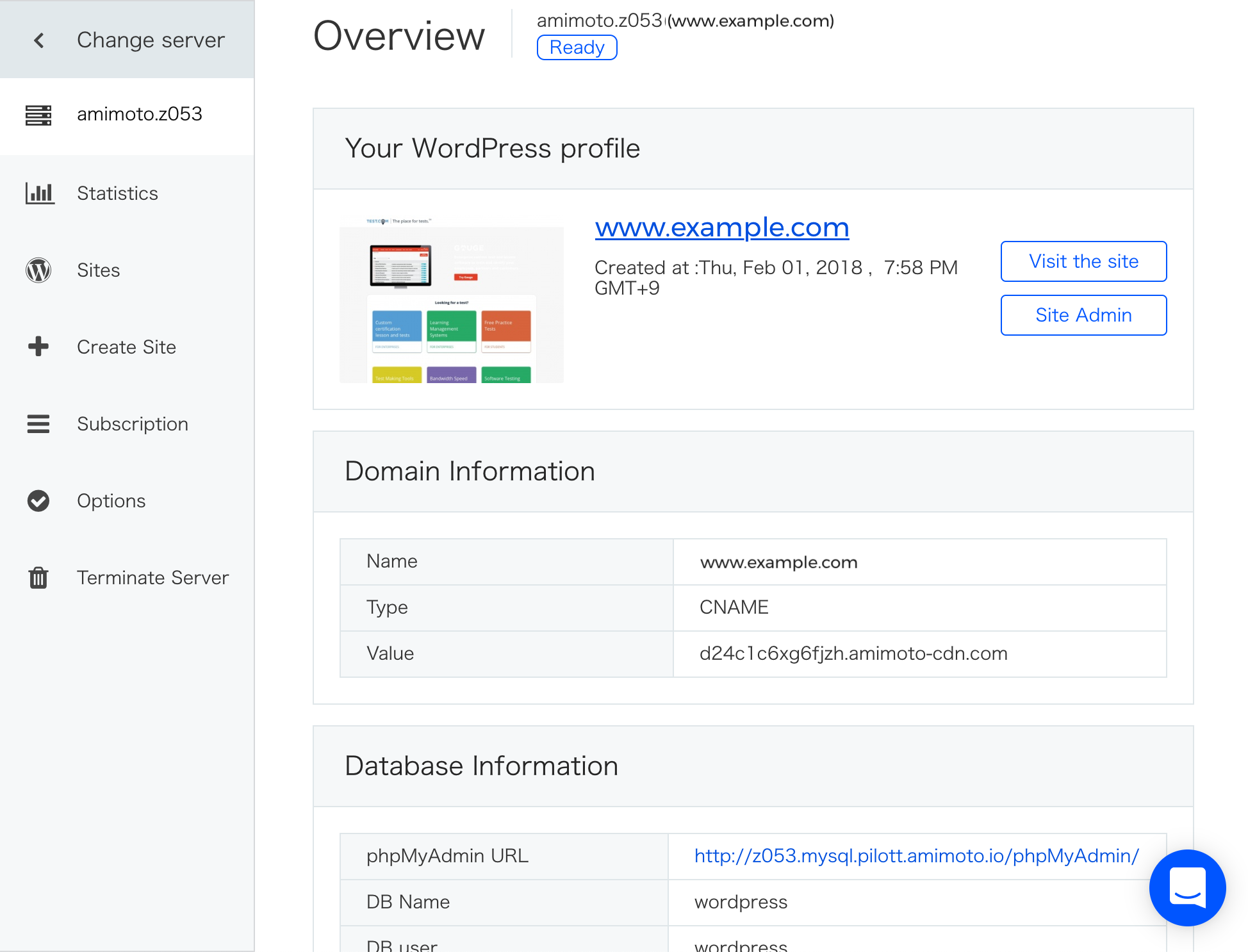Screen dimensions: 1248x952
Task: Open the phpMyAdmin URL link
Action: pyautogui.click(x=916, y=856)
